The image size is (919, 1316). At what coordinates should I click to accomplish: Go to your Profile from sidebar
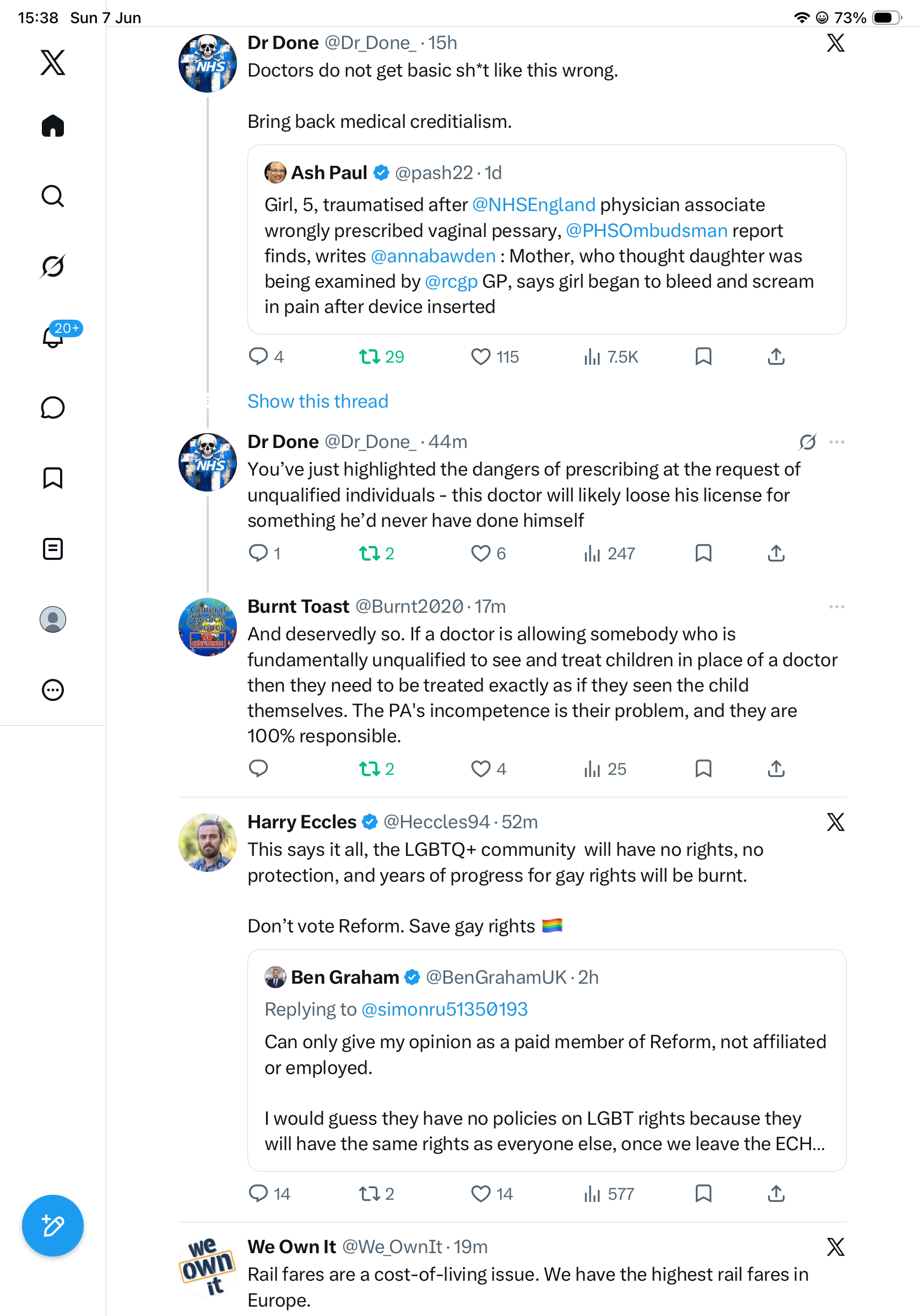tap(53, 619)
